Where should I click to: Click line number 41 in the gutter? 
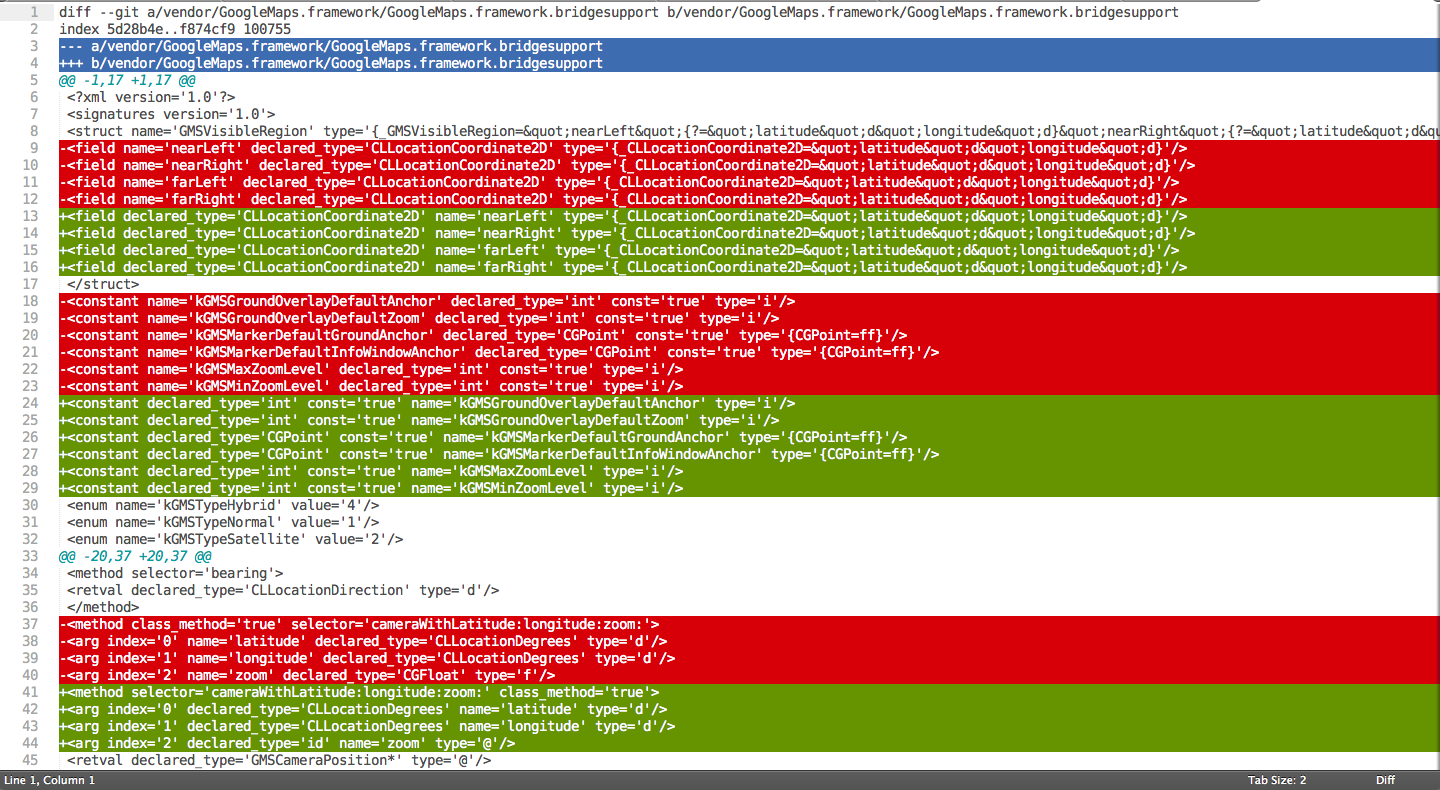pyautogui.click(x=30, y=693)
